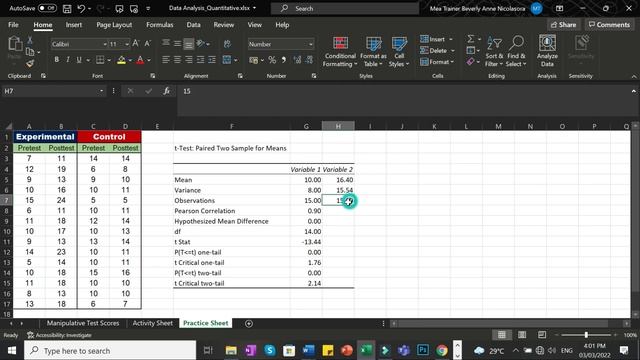Click Increase Decimal icon
This screenshot has width=640, height=360.
click(x=297, y=60)
